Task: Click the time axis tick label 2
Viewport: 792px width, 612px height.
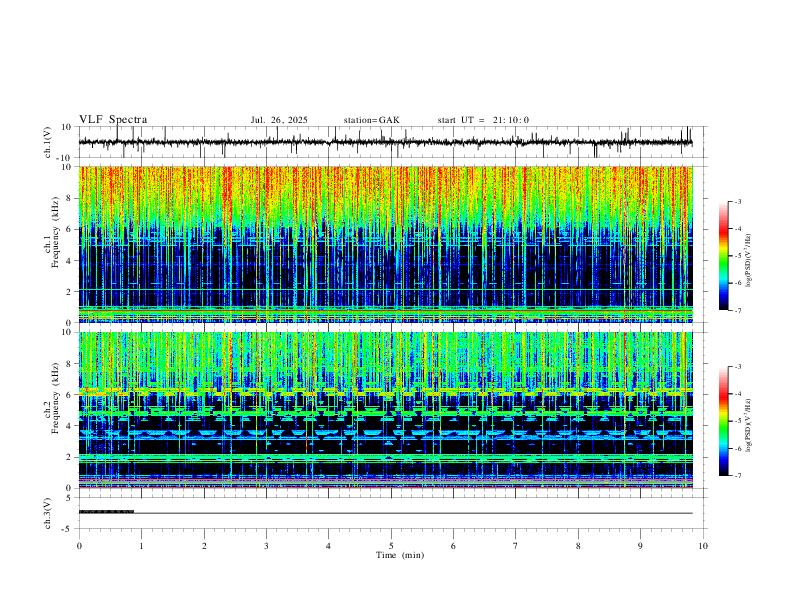Action: 204,546
